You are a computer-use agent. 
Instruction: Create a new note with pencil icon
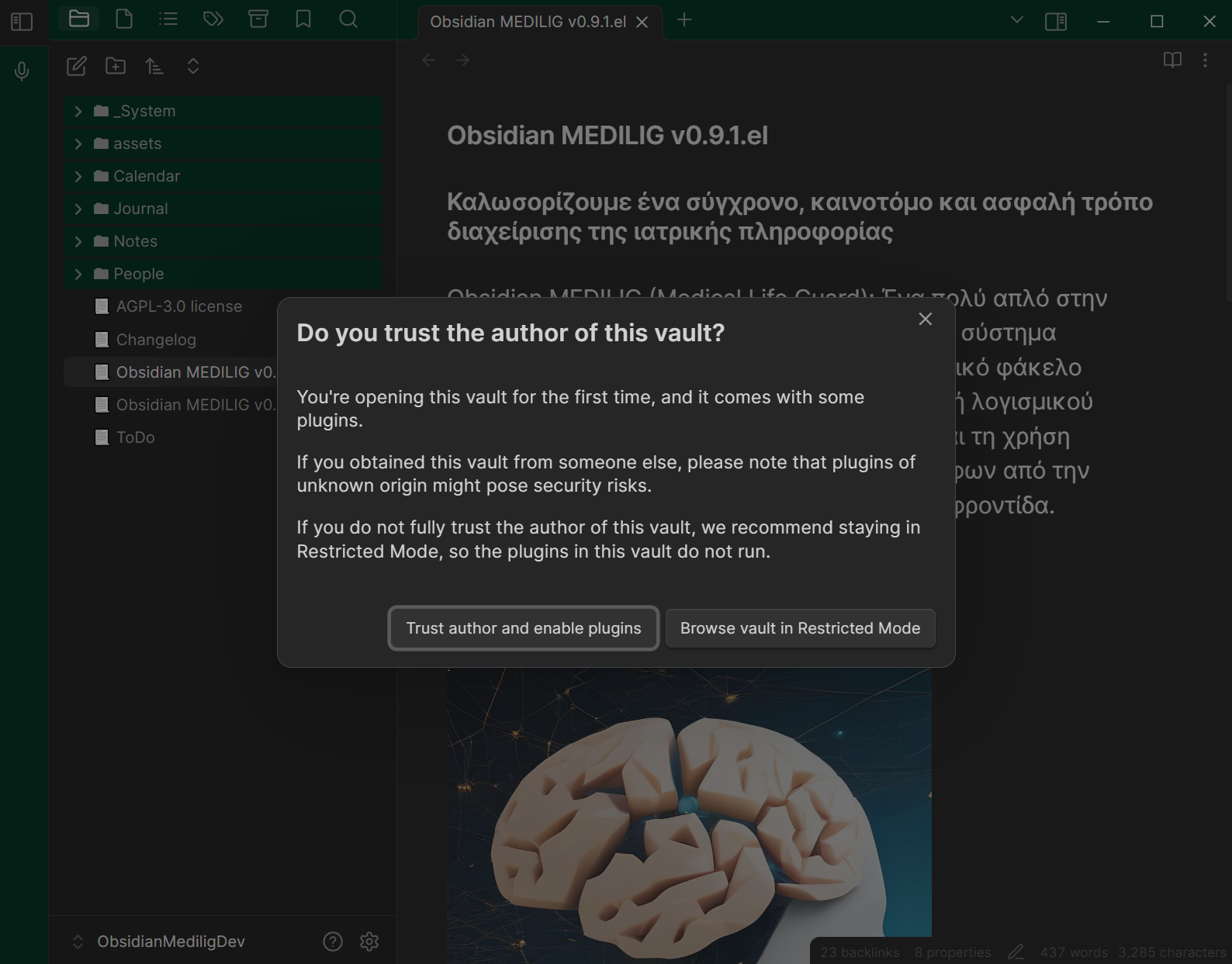[76, 66]
